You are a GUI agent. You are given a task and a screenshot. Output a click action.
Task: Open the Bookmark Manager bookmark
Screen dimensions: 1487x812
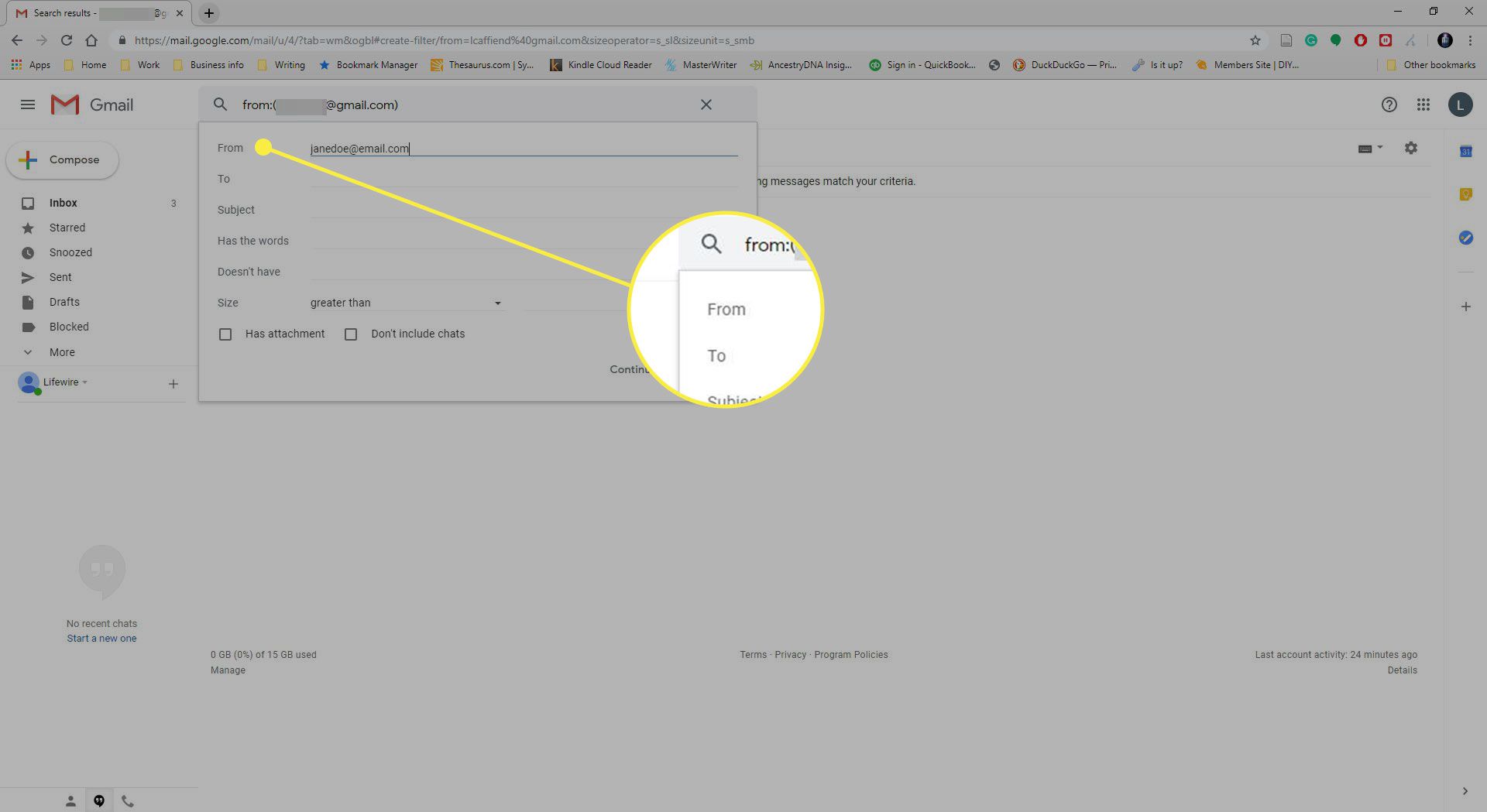pos(368,65)
